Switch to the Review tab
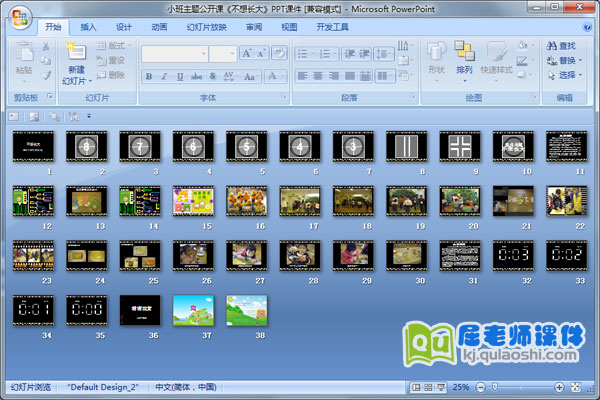 254,27
